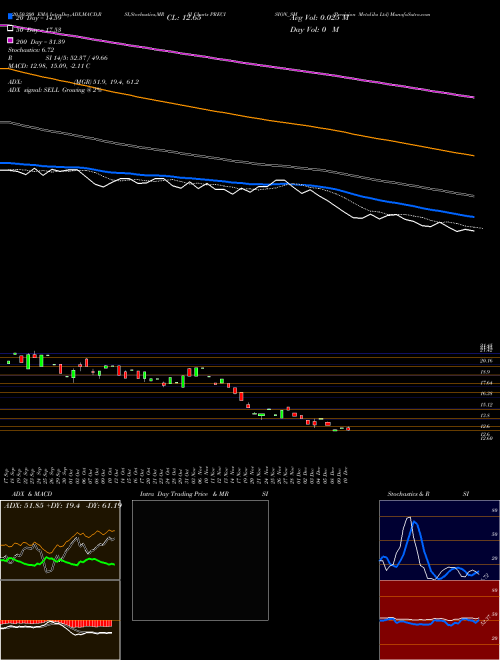Click the 'Intra Day Trading Price & MR' title

click(x=184, y=494)
